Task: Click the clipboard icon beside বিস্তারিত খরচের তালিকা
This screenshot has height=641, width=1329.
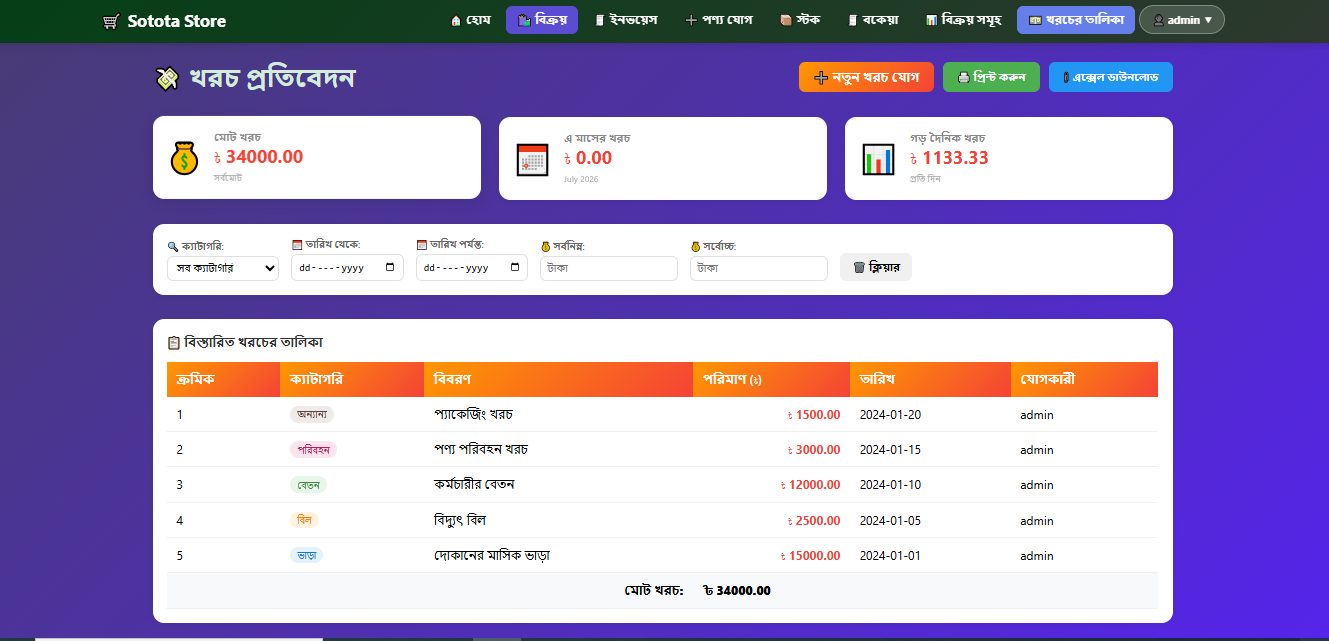Action: 174,342
